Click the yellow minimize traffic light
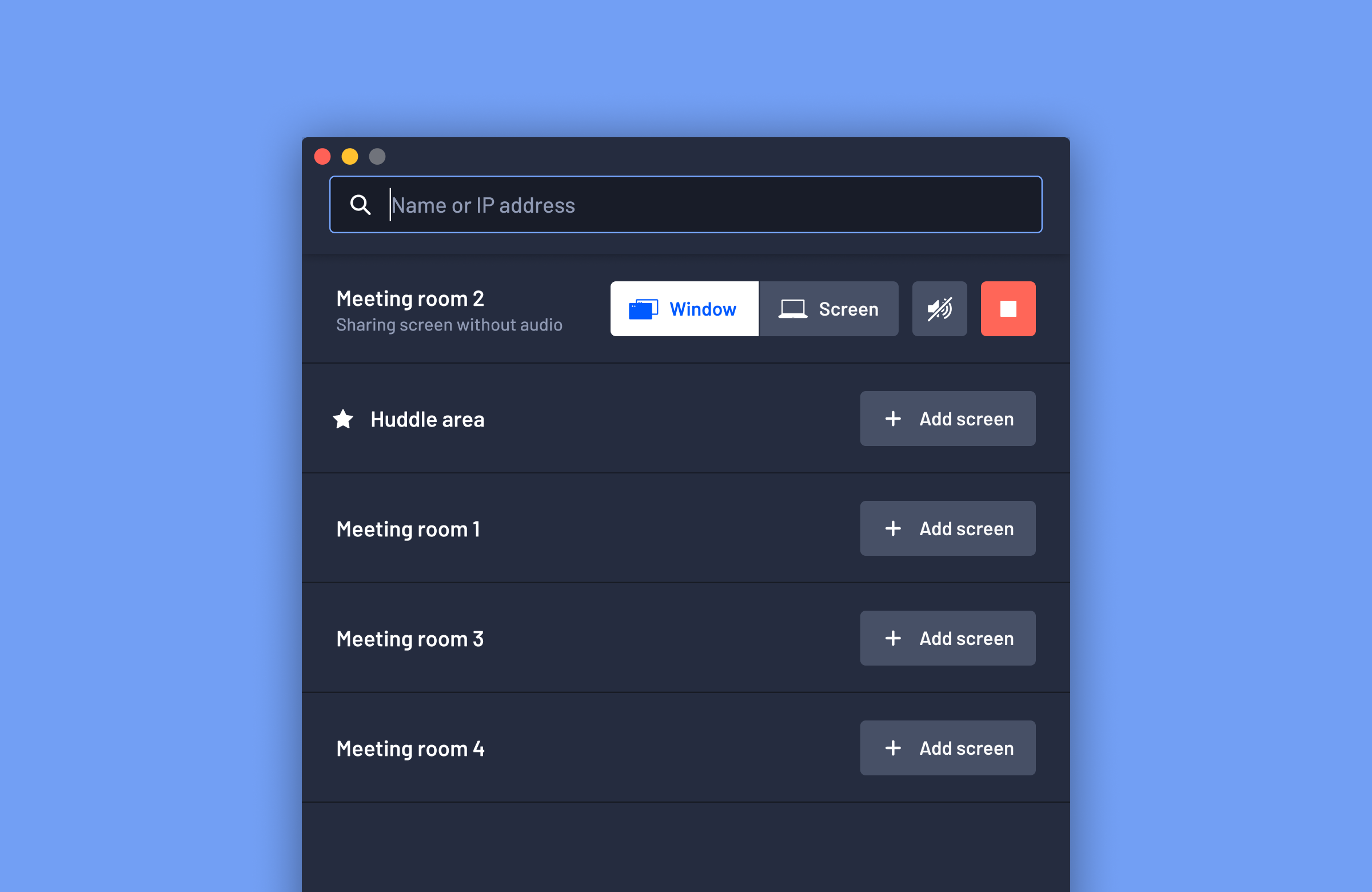This screenshot has width=1372, height=892. 350,156
